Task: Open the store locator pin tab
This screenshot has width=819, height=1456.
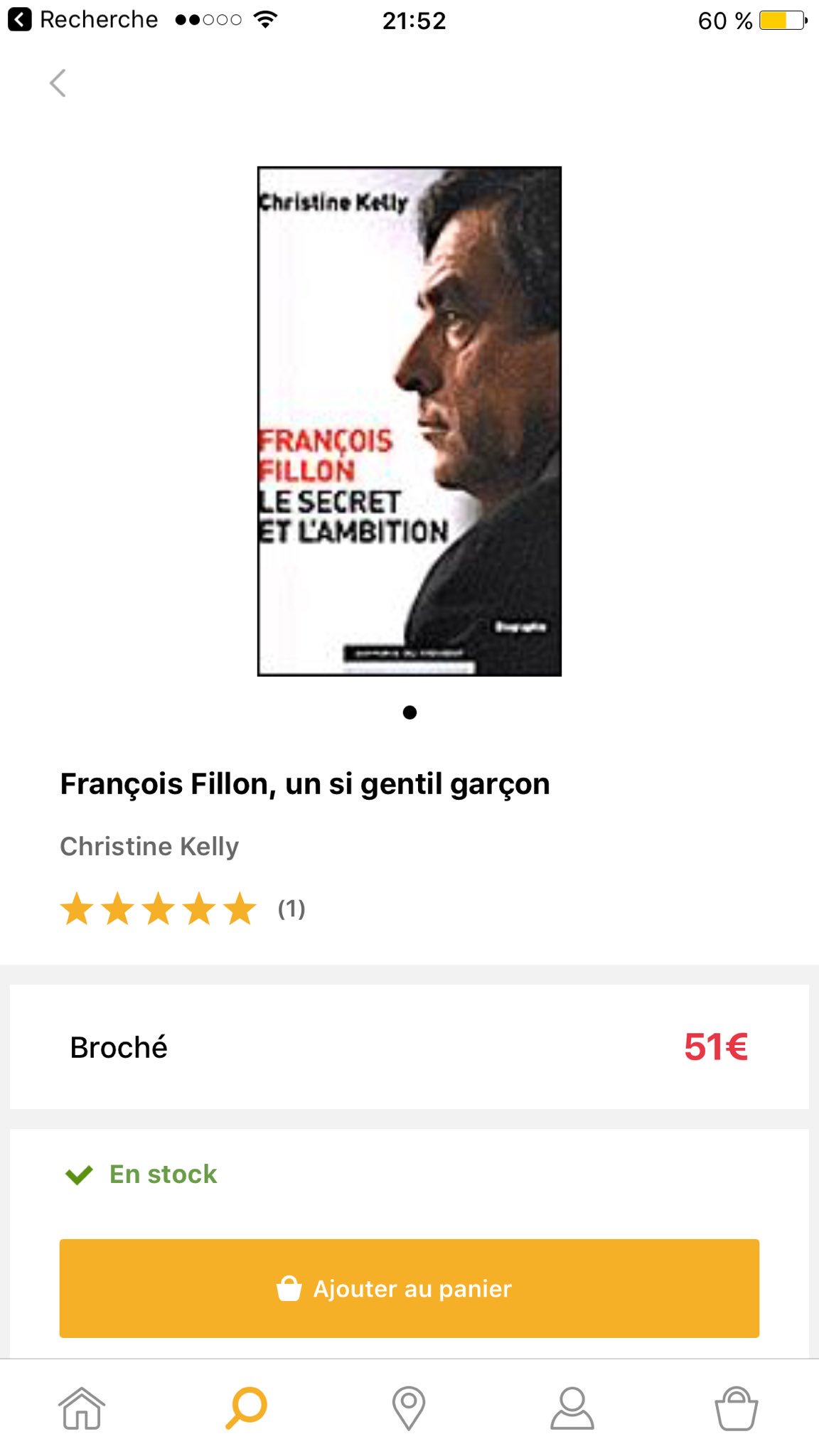Action: click(x=409, y=1408)
